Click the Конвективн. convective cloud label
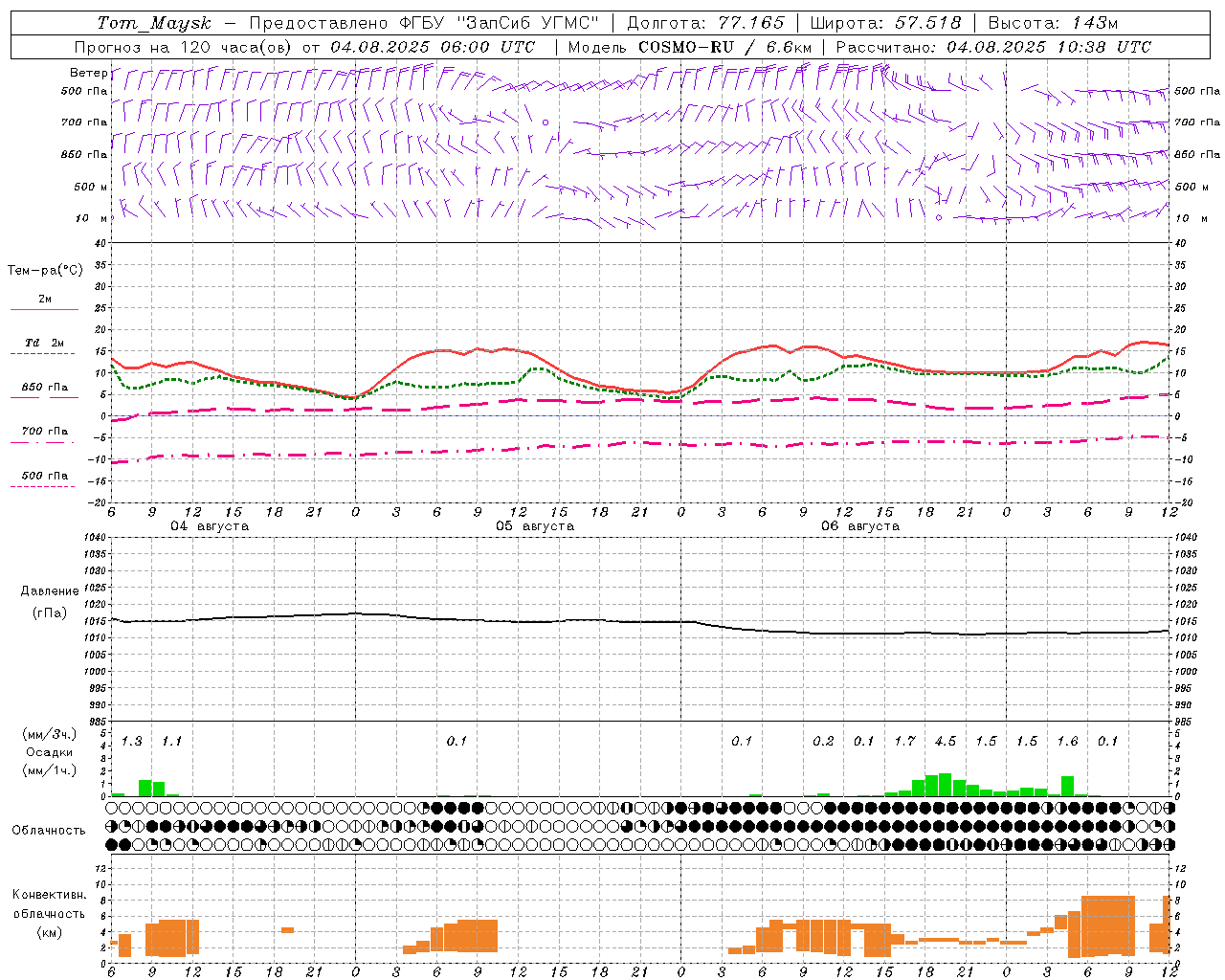Image resolution: width=1225 pixels, height=980 pixels. 50,895
